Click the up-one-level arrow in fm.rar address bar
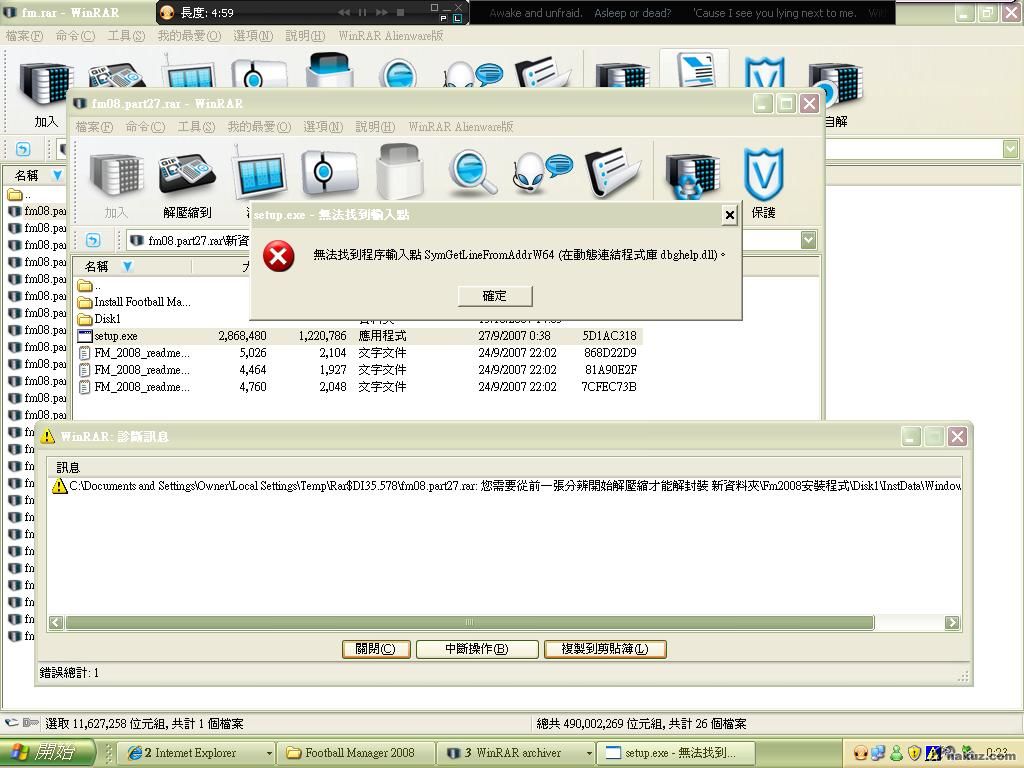This screenshot has height=768, width=1024. pyautogui.click(x=23, y=150)
